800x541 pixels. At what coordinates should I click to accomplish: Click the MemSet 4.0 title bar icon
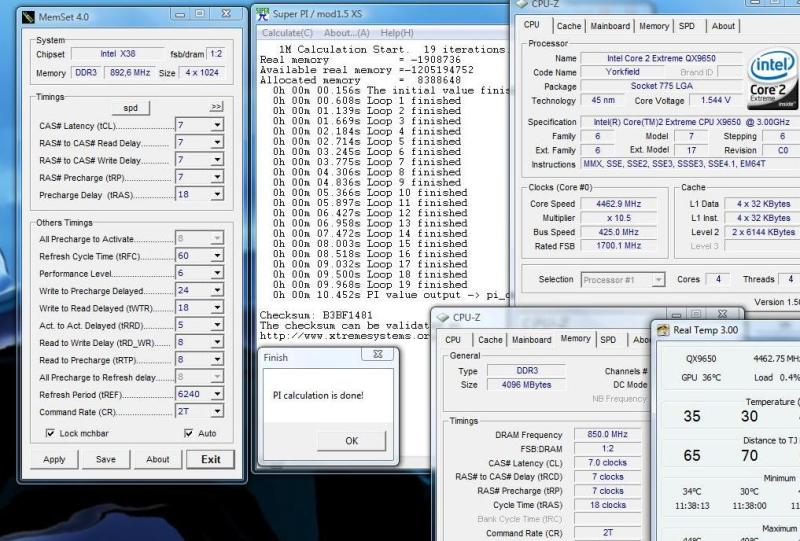29,17
